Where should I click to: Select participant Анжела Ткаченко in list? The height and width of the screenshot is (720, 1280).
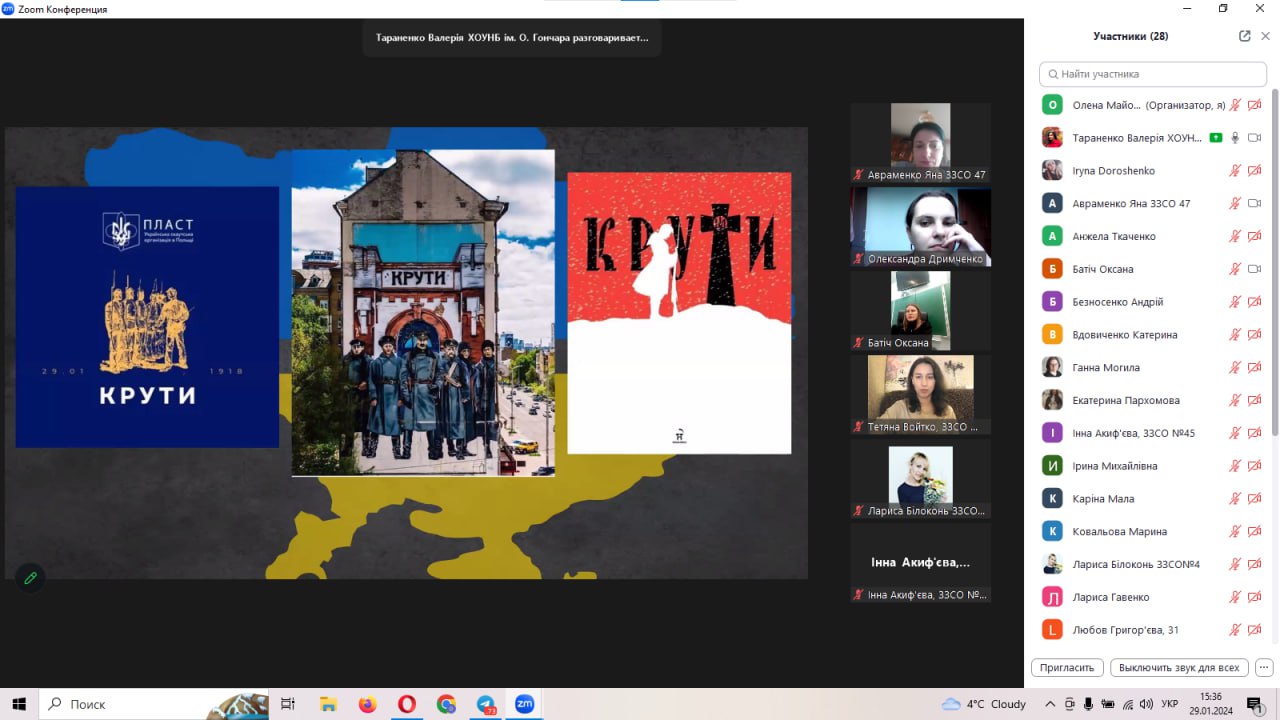1151,236
